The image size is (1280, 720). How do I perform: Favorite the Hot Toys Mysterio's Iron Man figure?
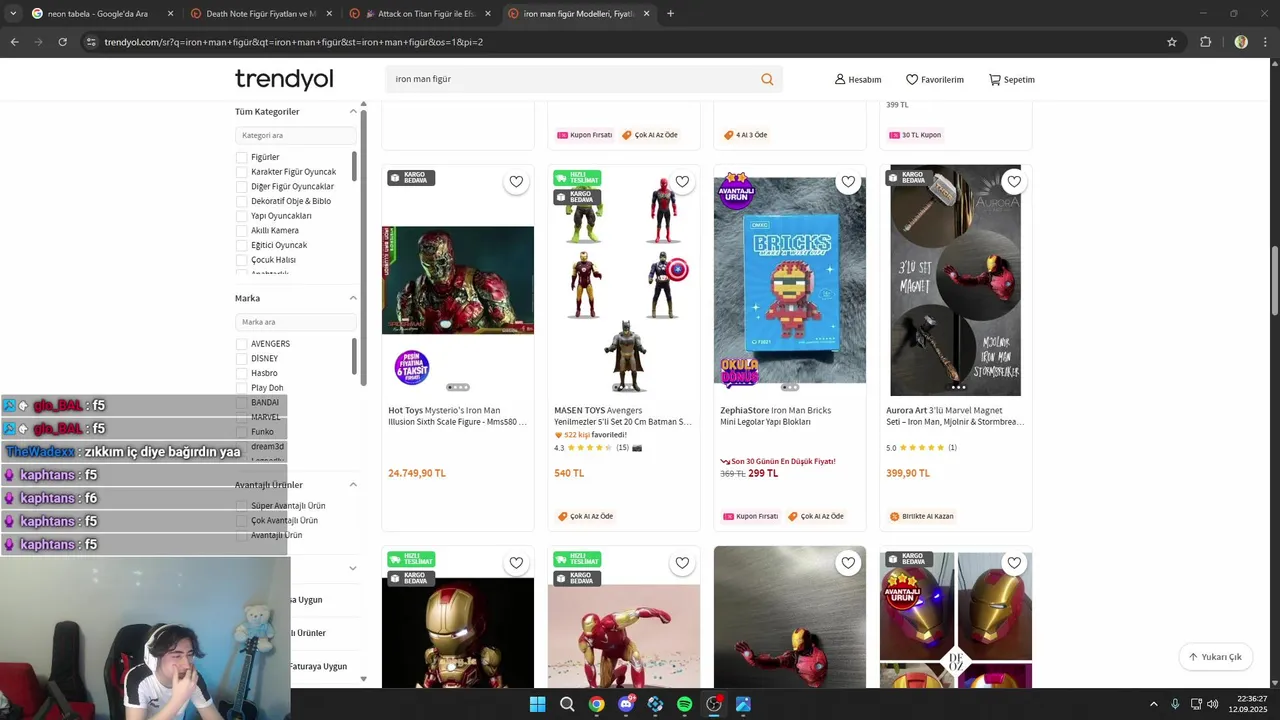point(516,182)
